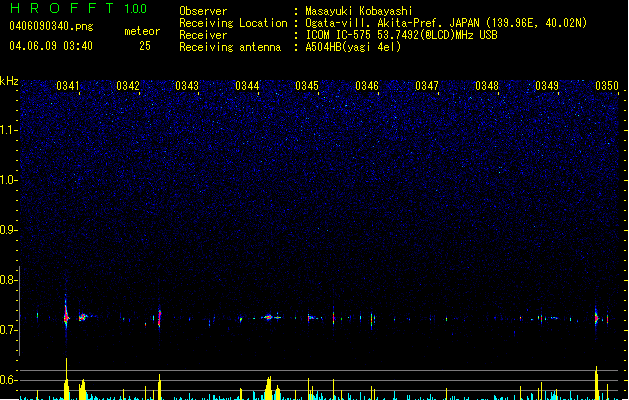Click the 0344 time marker

[247, 86]
